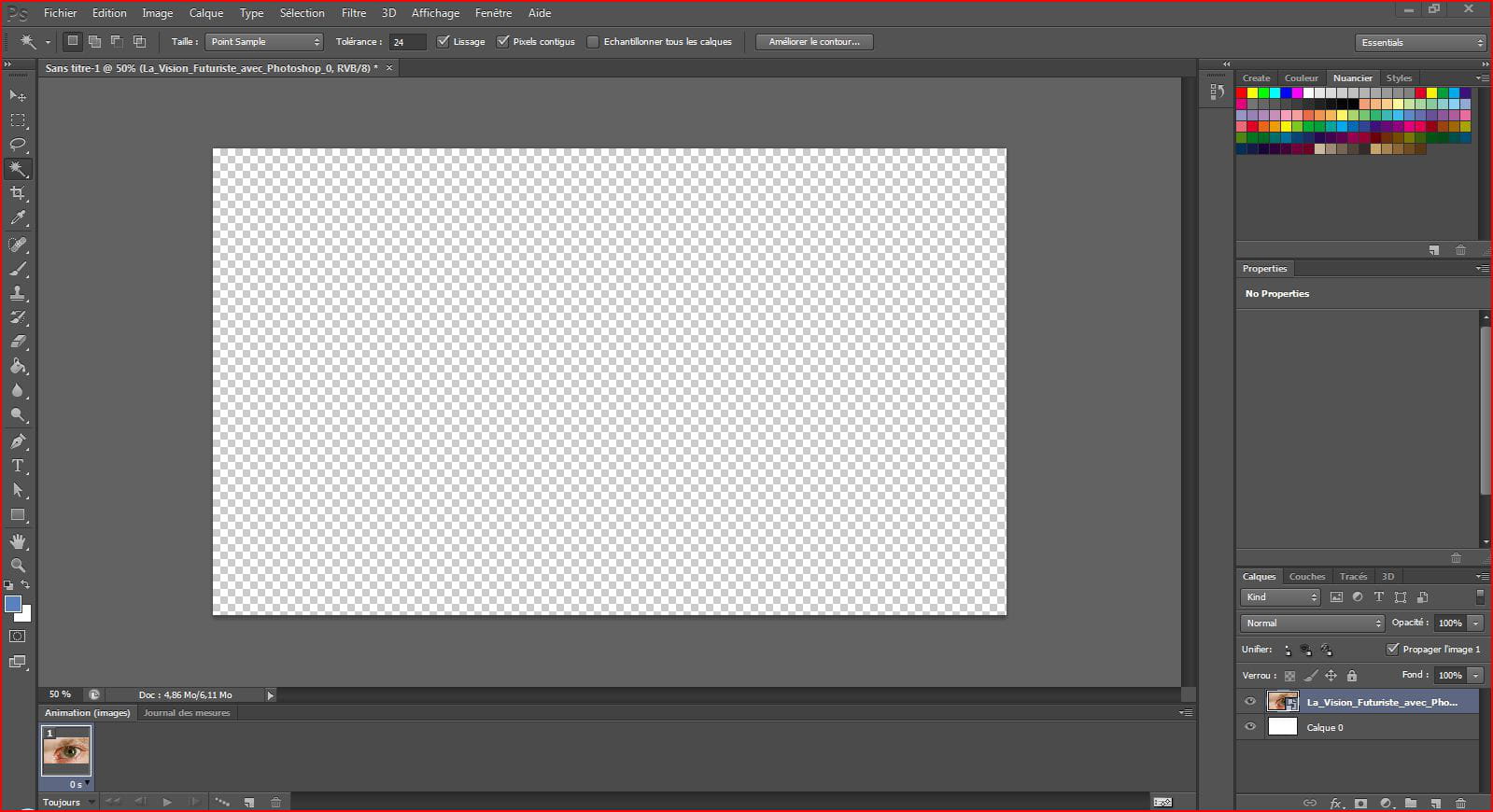Click Add layer mask icon
The width and height of the screenshot is (1493, 812).
tap(1361, 803)
